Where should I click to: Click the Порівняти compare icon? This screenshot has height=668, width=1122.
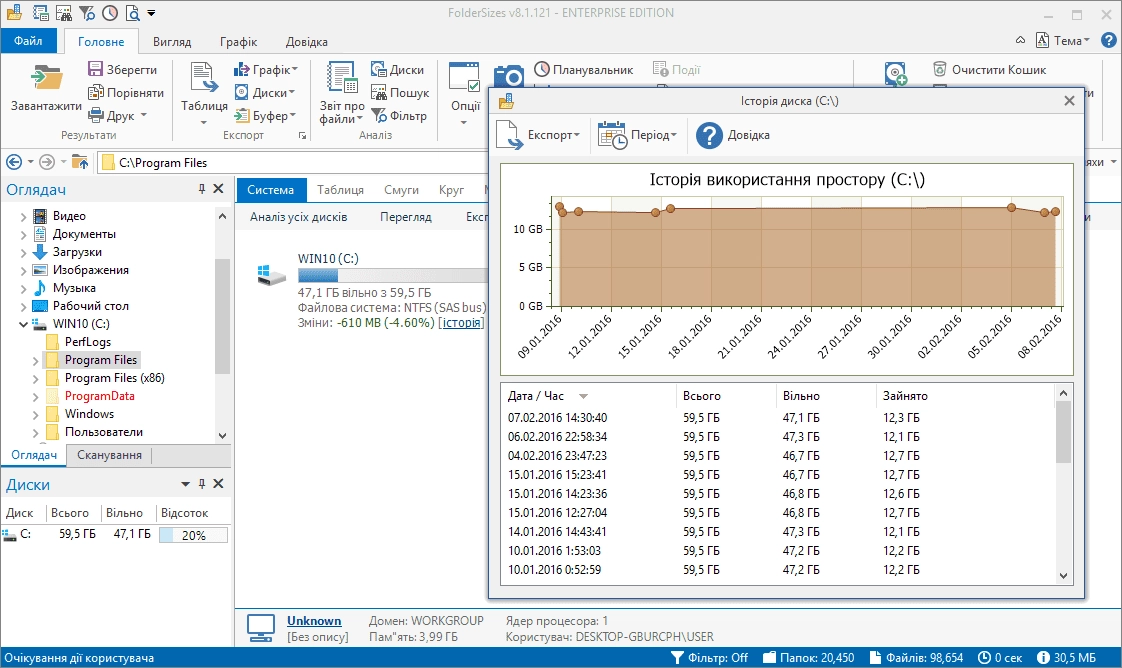[95, 92]
